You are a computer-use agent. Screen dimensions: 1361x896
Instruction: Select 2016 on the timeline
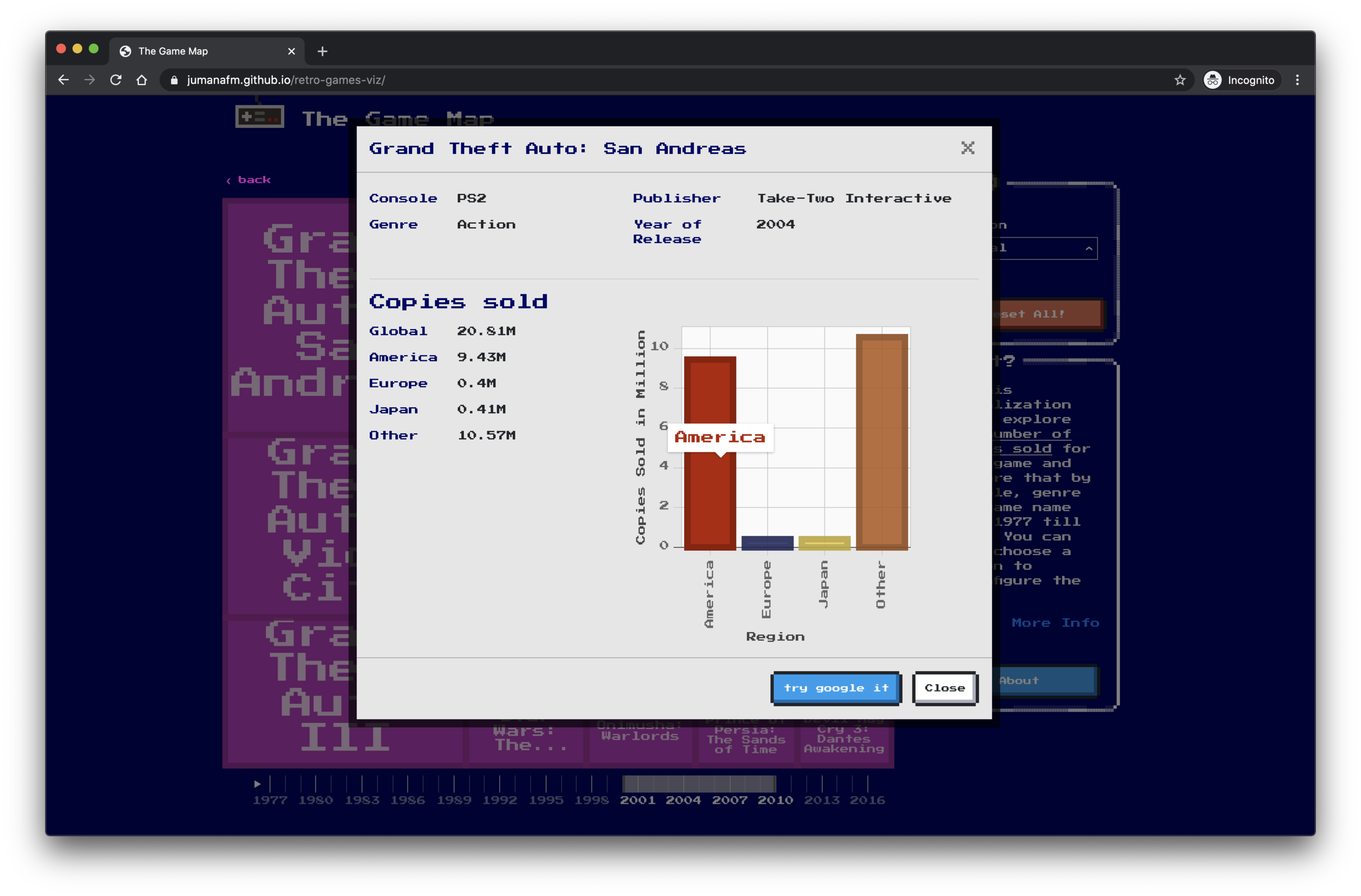(867, 800)
